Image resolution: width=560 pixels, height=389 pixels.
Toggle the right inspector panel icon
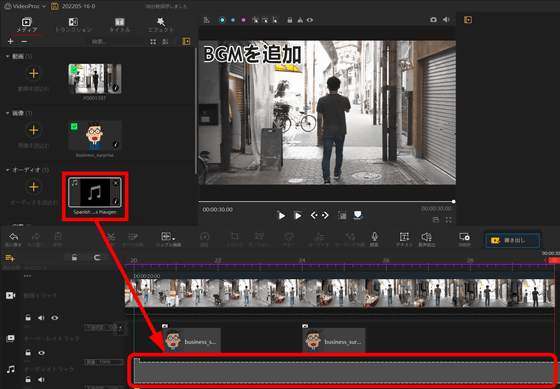point(468,20)
